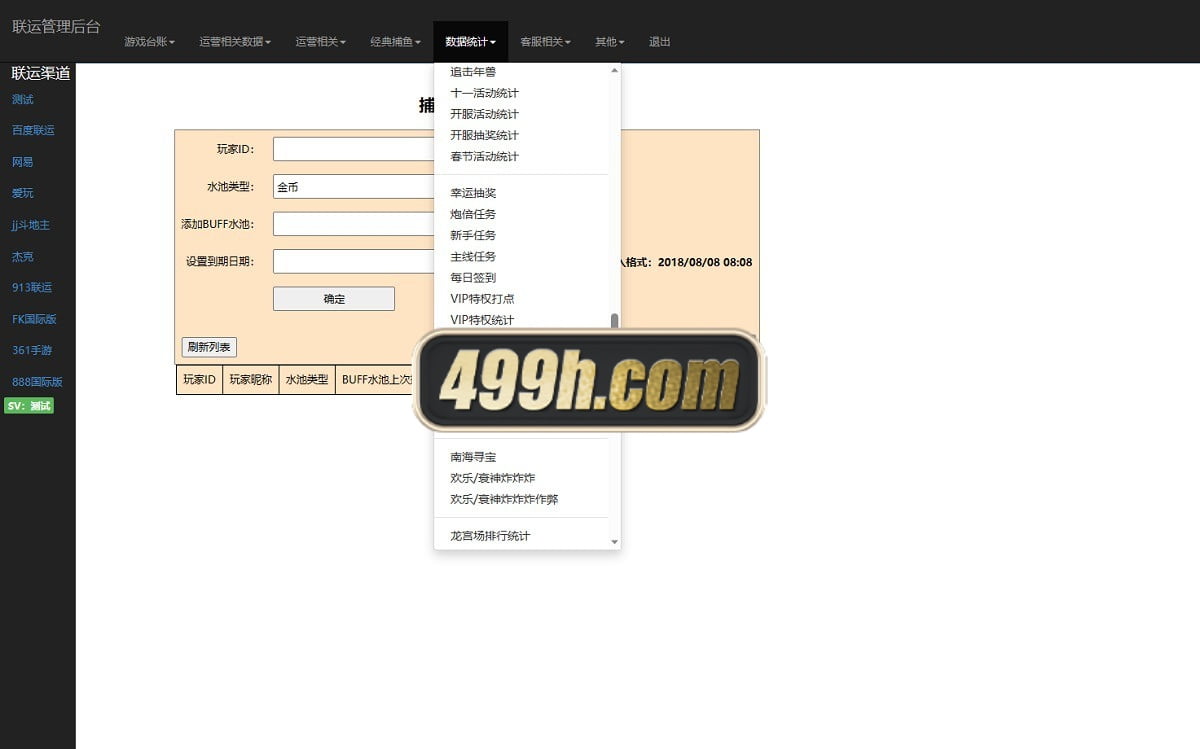This screenshot has width=1200, height=749.
Task: Select 杰克 channel in sidebar
Action: coord(23,256)
